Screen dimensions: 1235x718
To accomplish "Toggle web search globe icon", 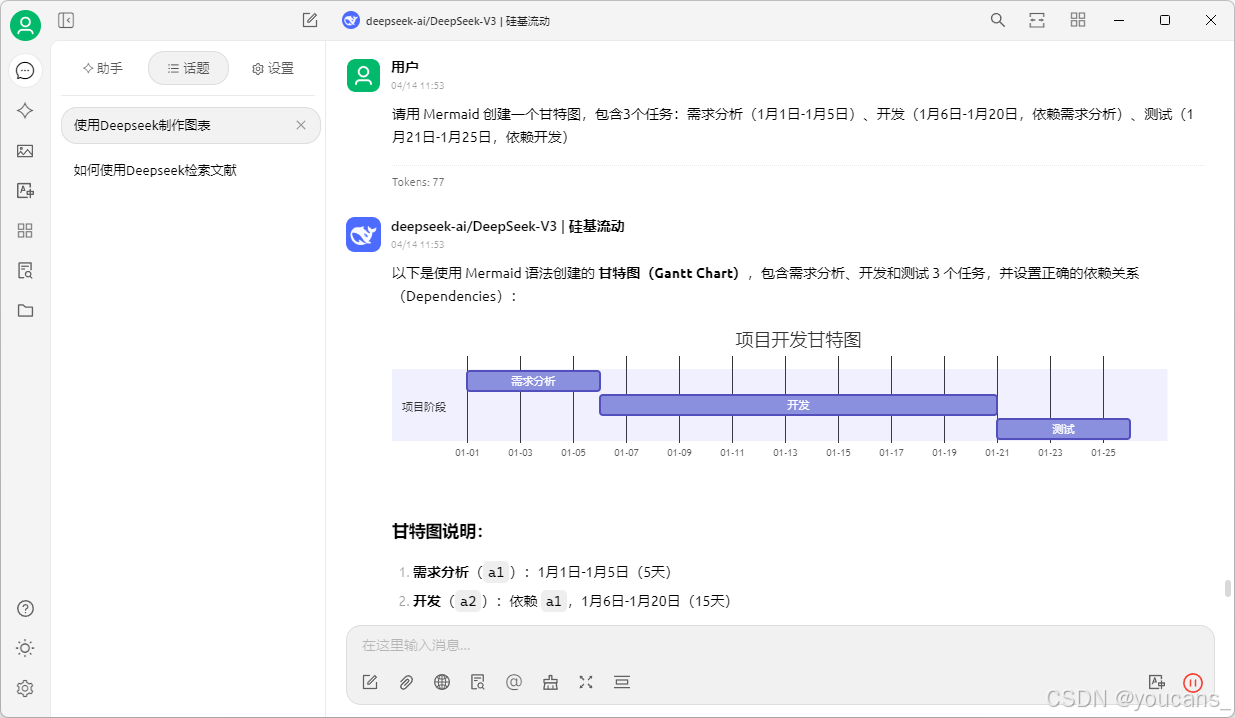I will click(442, 682).
